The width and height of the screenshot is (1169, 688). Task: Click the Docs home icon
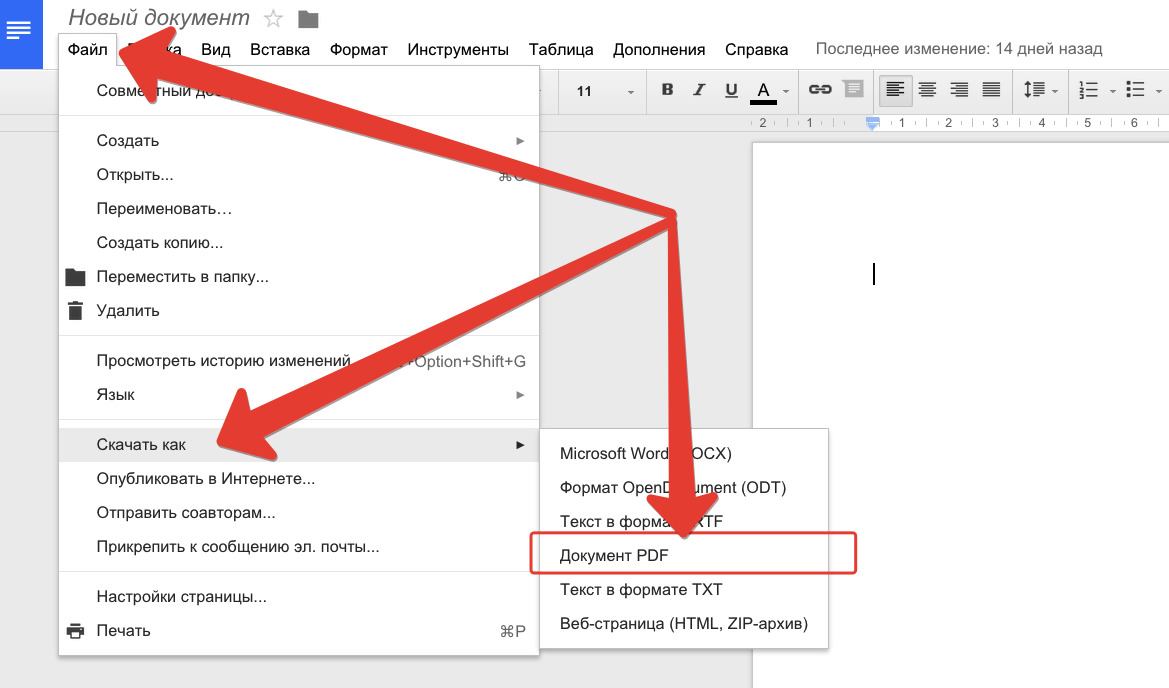[x=19, y=32]
